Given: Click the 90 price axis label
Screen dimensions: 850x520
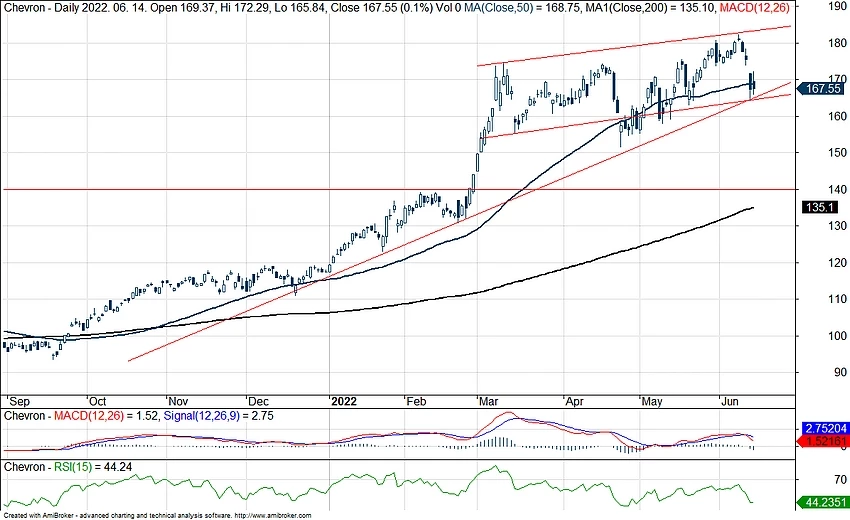Looking at the screenshot, I should point(841,373).
